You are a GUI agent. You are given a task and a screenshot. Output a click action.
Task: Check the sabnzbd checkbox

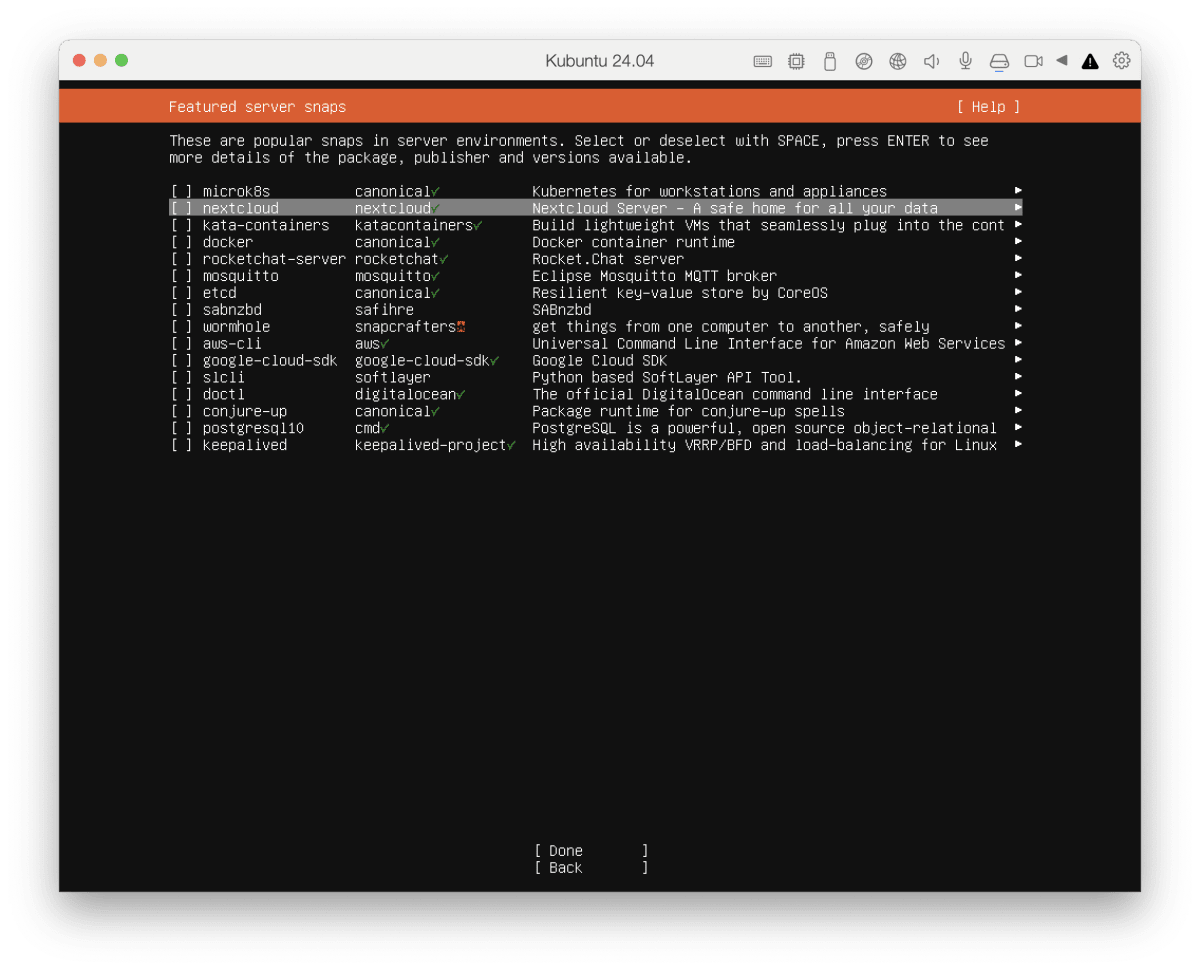click(181, 310)
